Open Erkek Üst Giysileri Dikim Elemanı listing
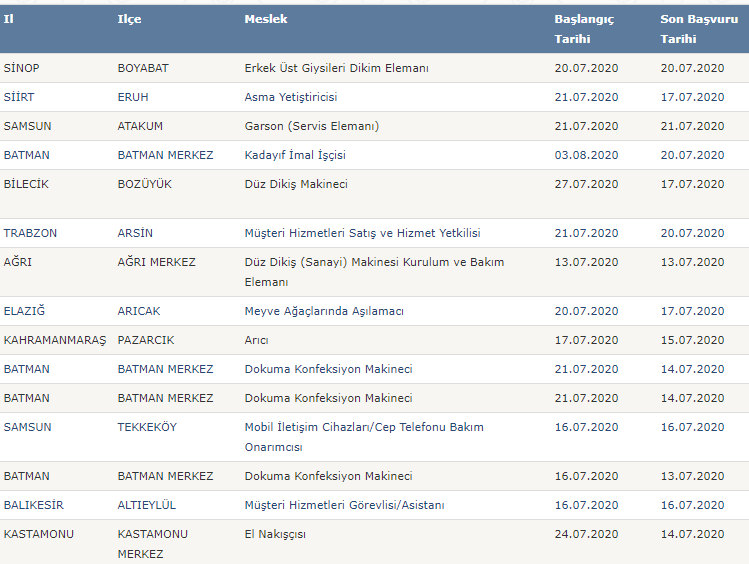Image resolution: width=749 pixels, height=564 pixels. (336, 68)
